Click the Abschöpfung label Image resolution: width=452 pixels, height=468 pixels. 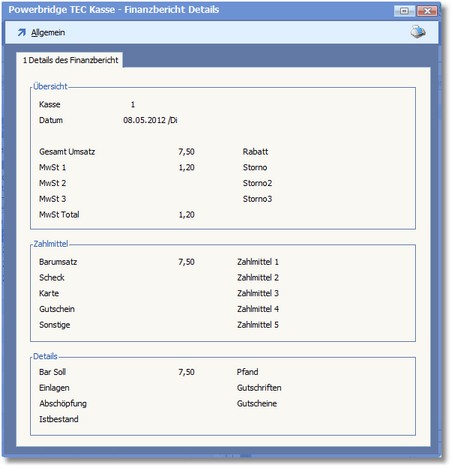tap(63, 404)
